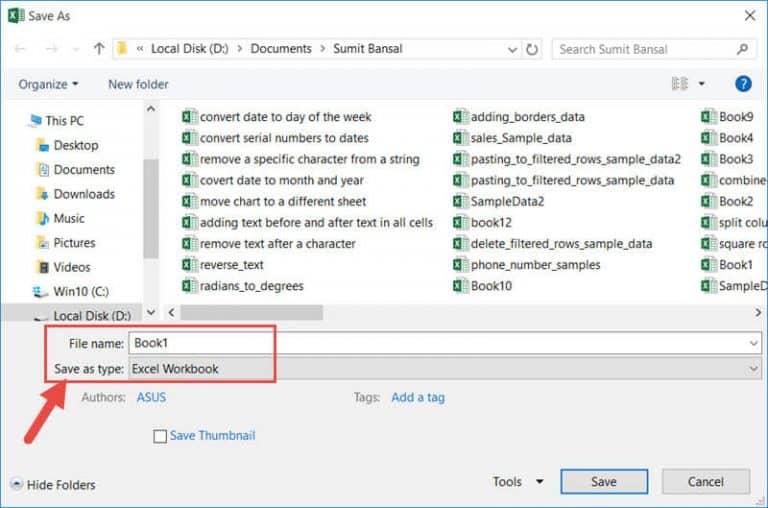
Task: Enable the Save Thumbnail checkbox
Action: click(160, 436)
